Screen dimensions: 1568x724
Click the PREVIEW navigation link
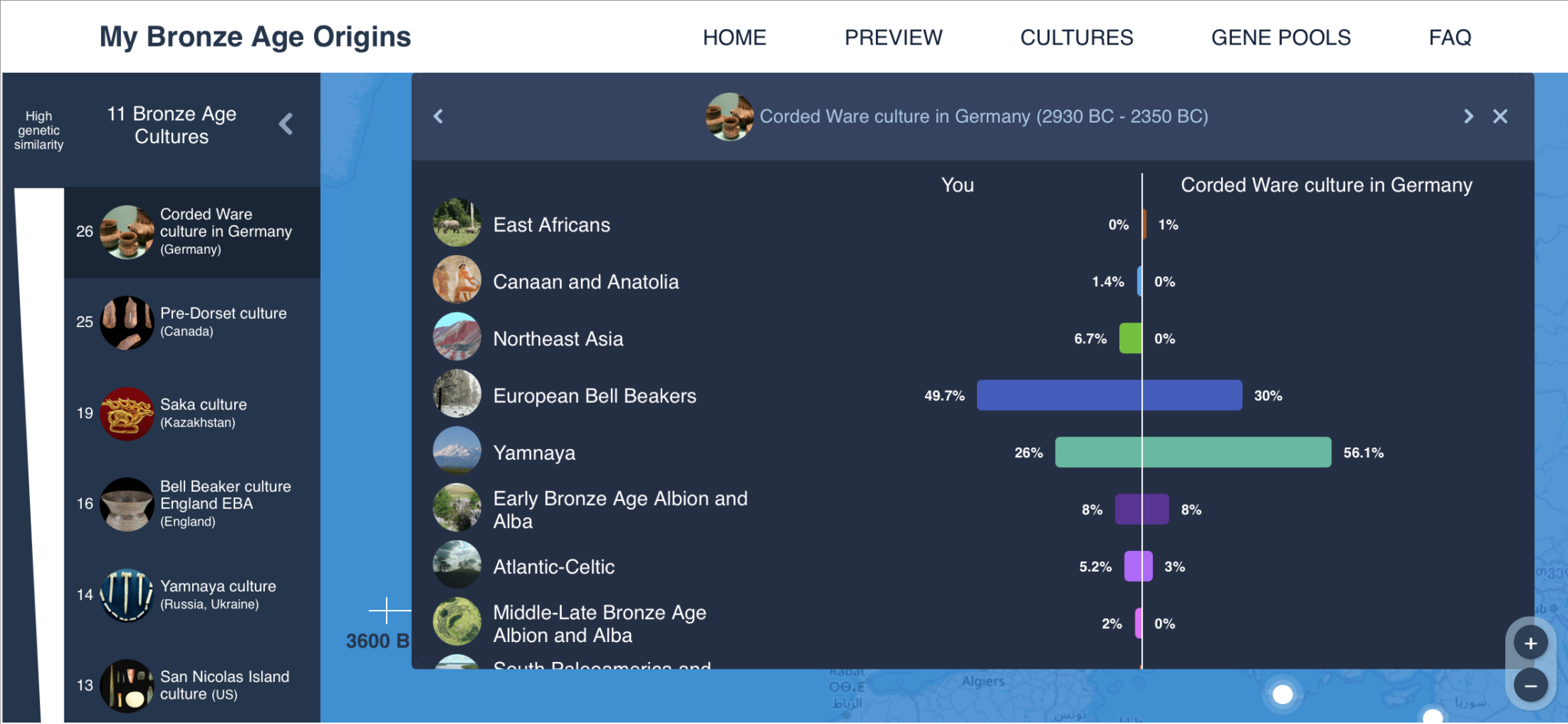click(x=893, y=38)
